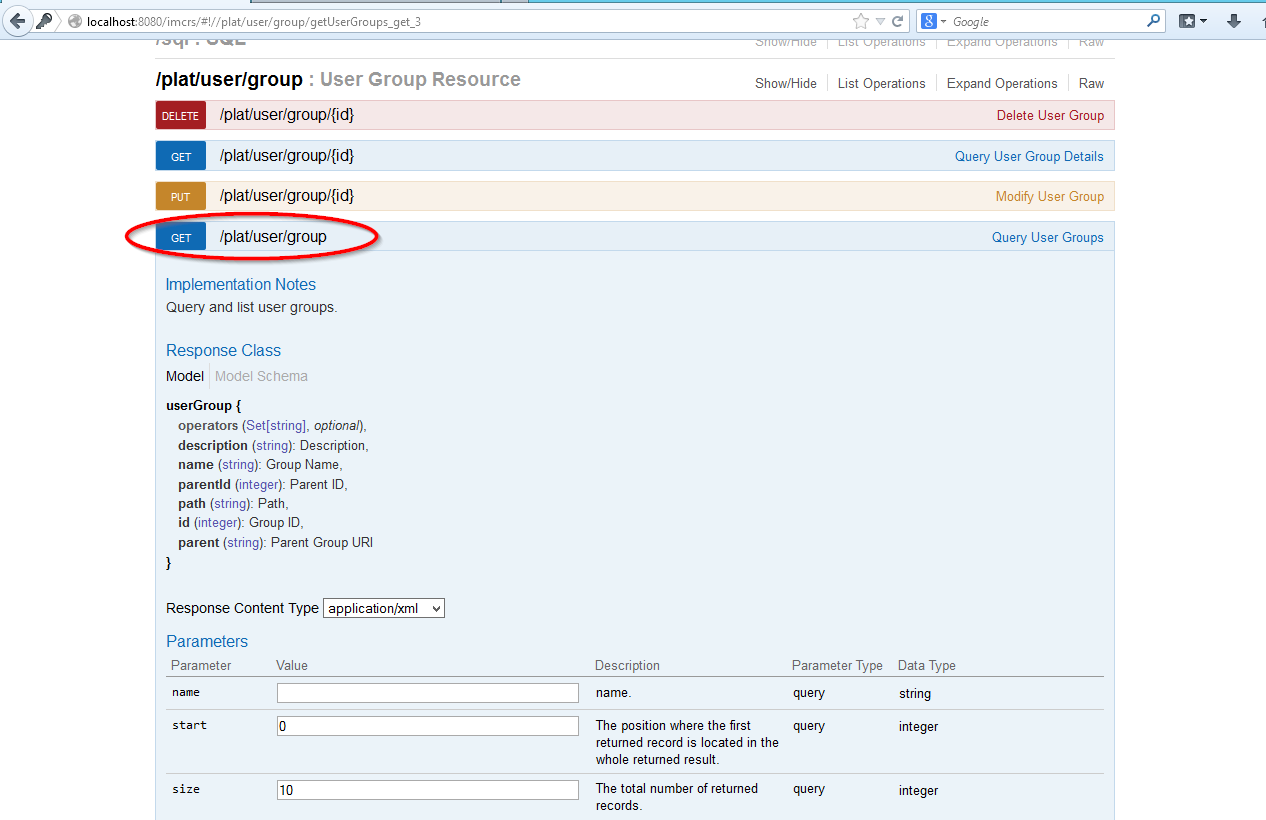Toggle Show/Hide for the SQL resource
Viewport: 1266px width, 820px height.
pyautogui.click(x=785, y=41)
